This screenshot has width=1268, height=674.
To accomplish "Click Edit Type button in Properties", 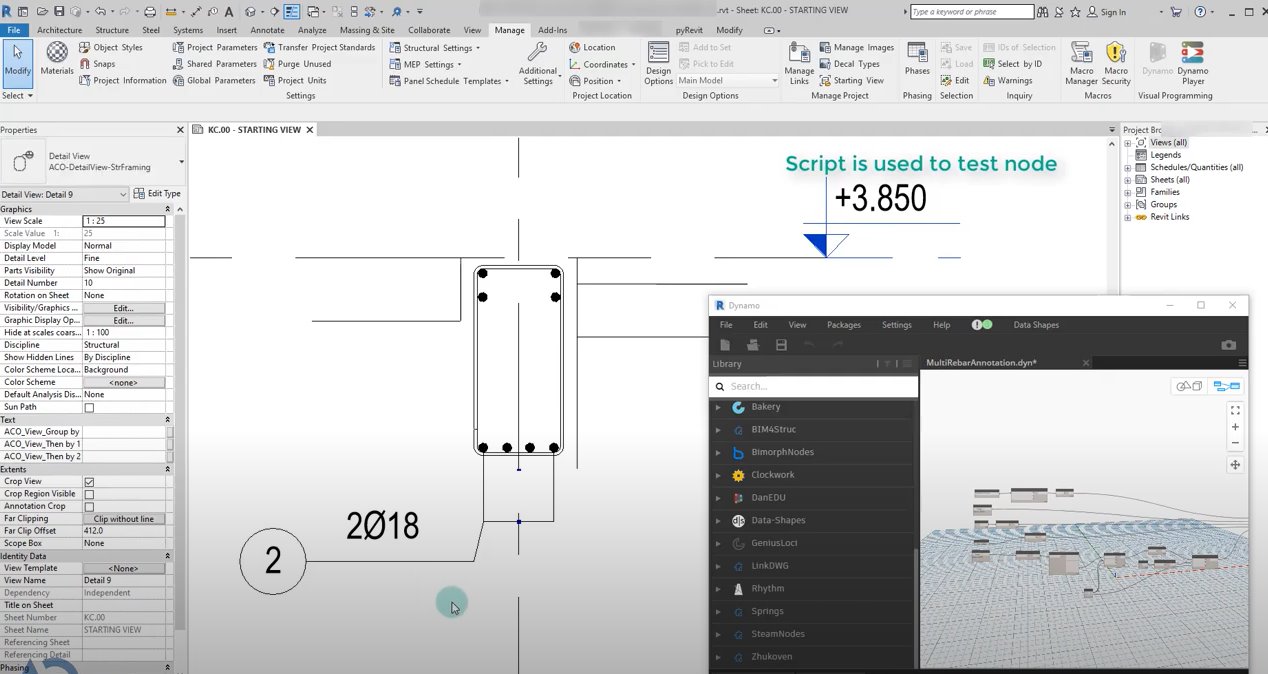I will coord(158,194).
